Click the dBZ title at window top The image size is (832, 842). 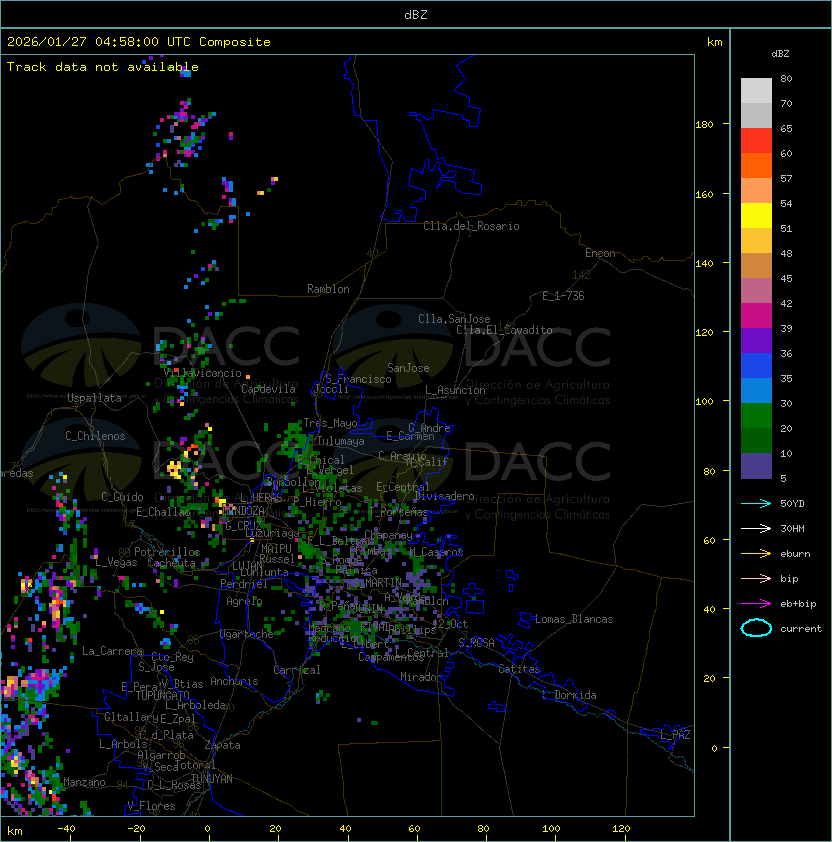pyautogui.click(x=415, y=14)
